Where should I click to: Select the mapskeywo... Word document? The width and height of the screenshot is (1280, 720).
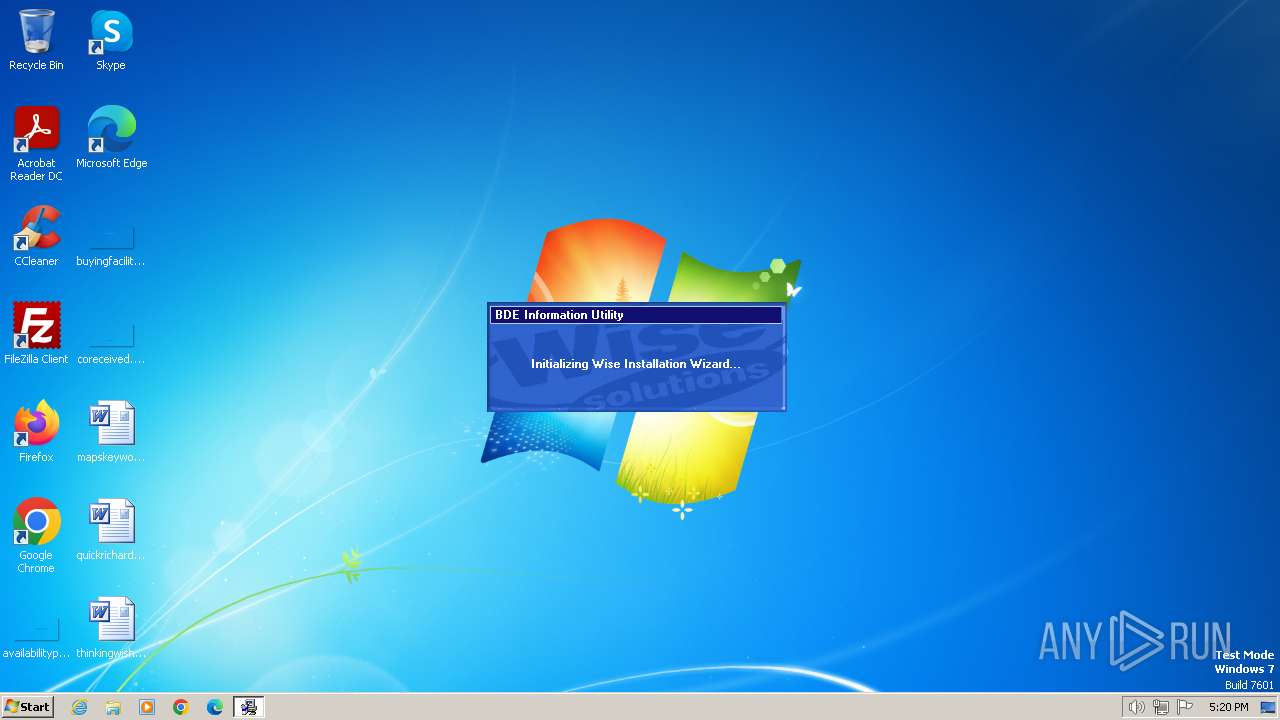[x=111, y=432]
